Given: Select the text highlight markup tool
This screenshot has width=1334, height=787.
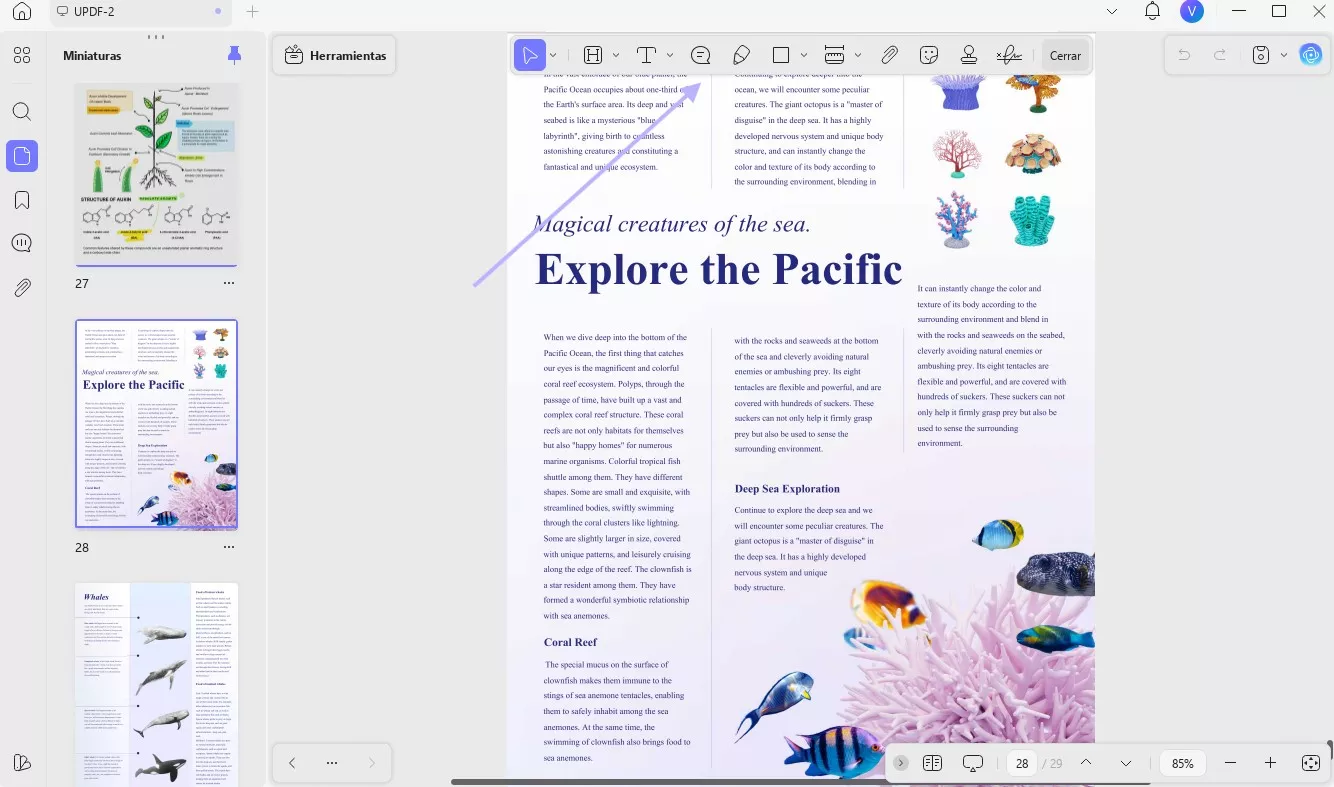Looking at the screenshot, I should pyautogui.click(x=594, y=55).
